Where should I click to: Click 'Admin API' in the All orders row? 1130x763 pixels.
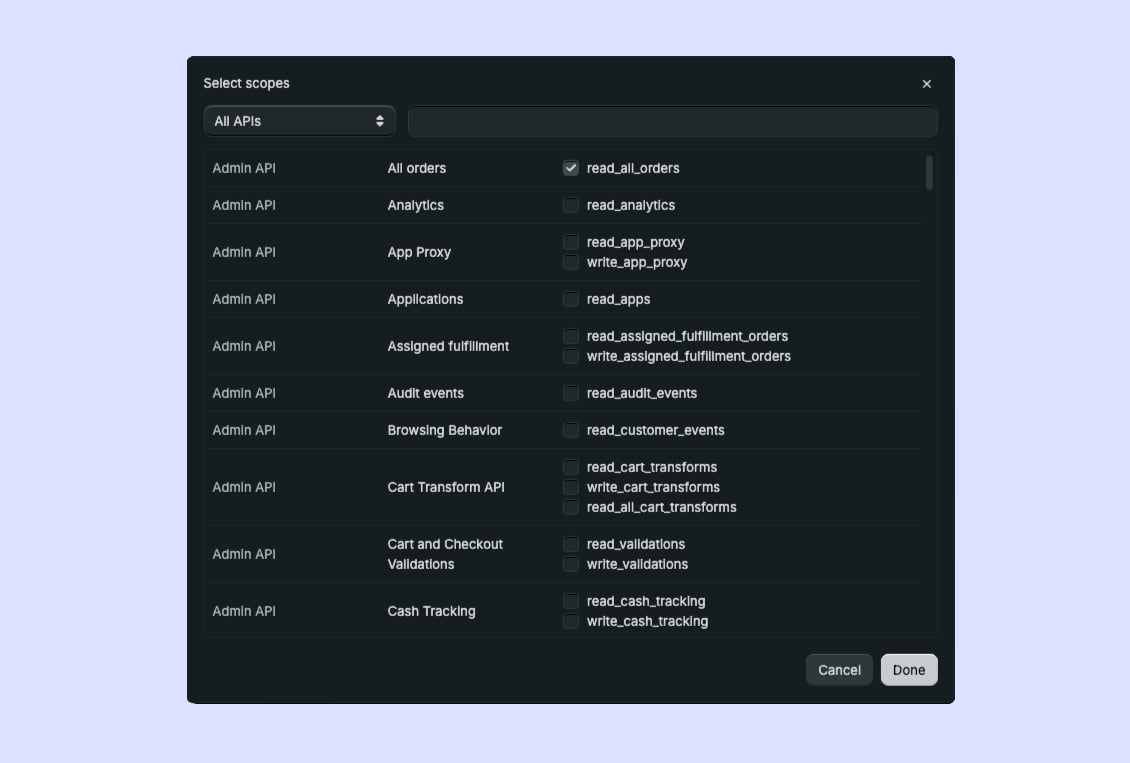coord(244,169)
